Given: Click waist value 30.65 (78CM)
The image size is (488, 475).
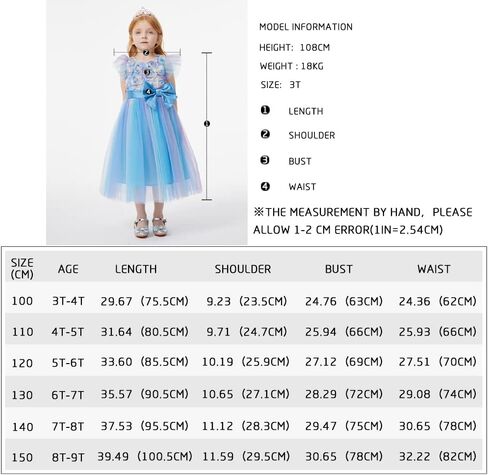Looking at the screenshot, I should [438, 426].
